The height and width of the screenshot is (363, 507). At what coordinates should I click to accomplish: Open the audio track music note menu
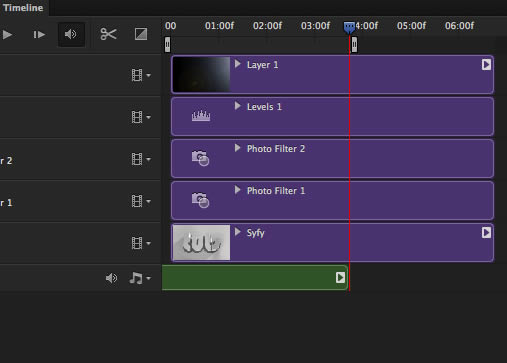[140, 278]
